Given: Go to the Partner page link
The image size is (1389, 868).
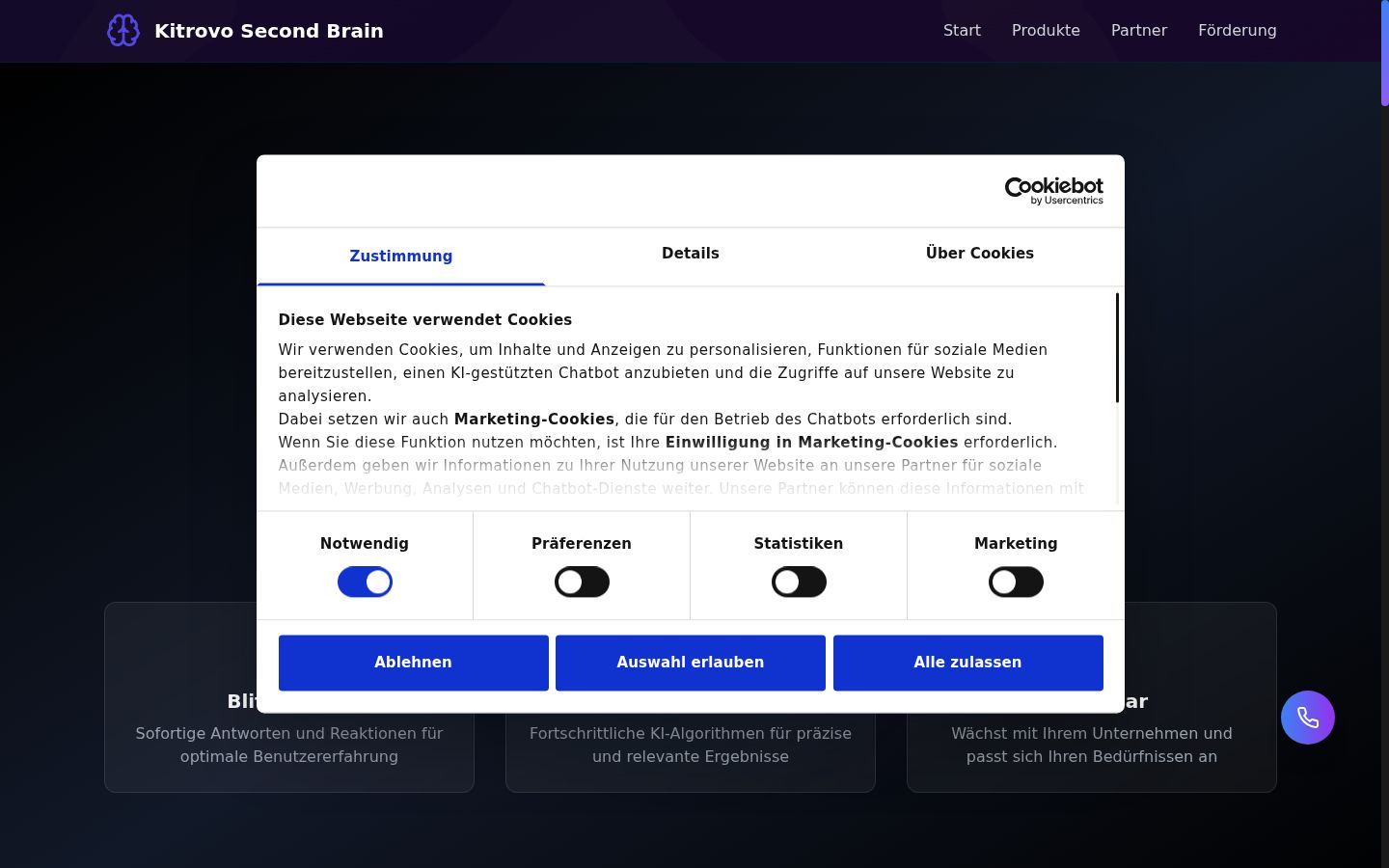Looking at the screenshot, I should click(1139, 31).
